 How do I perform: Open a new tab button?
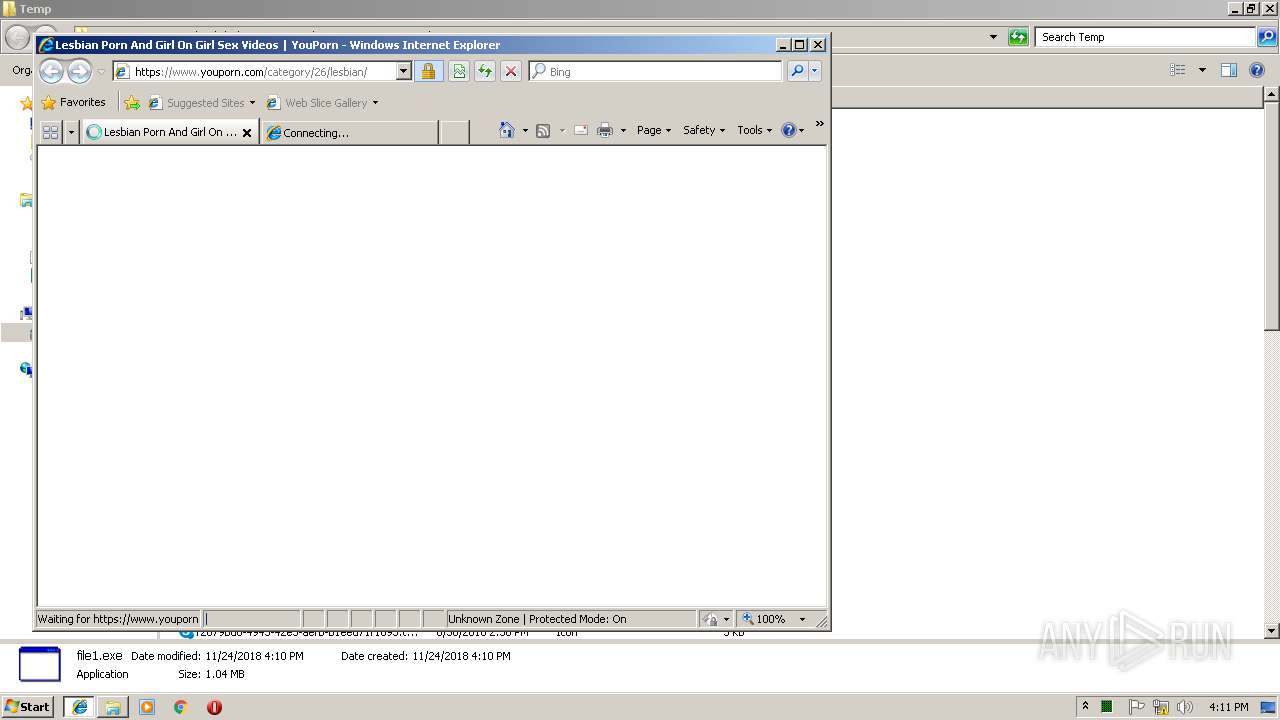tap(455, 132)
